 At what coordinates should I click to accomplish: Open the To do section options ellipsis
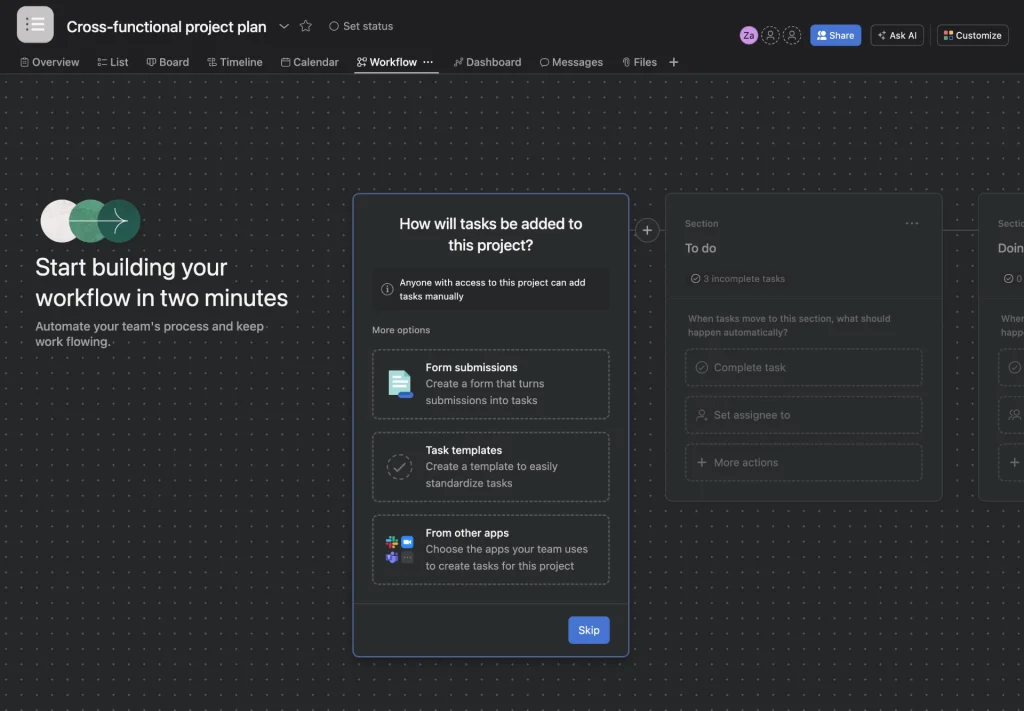tap(911, 224)
